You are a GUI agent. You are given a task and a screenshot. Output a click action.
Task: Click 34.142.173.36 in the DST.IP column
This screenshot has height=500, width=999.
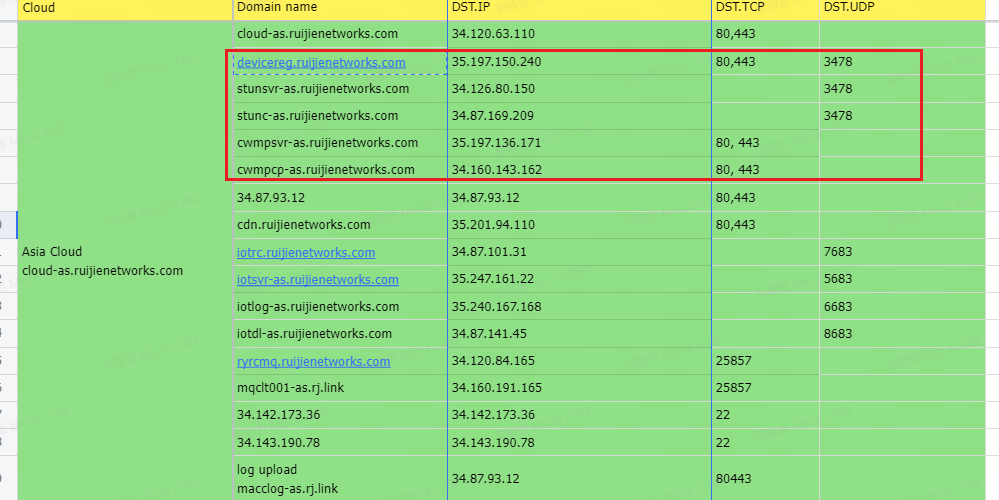click(579, 415)
